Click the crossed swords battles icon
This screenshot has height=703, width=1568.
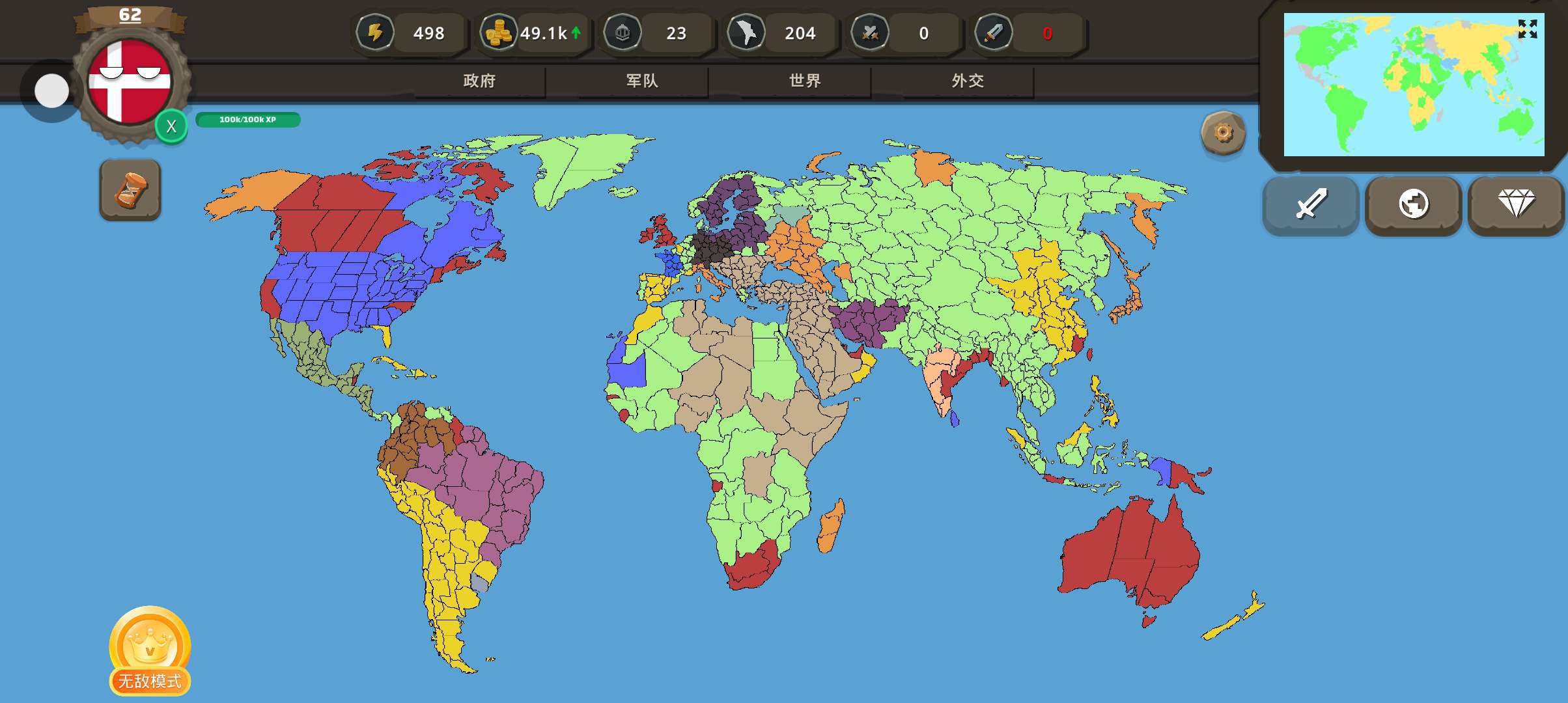(870, 33)
